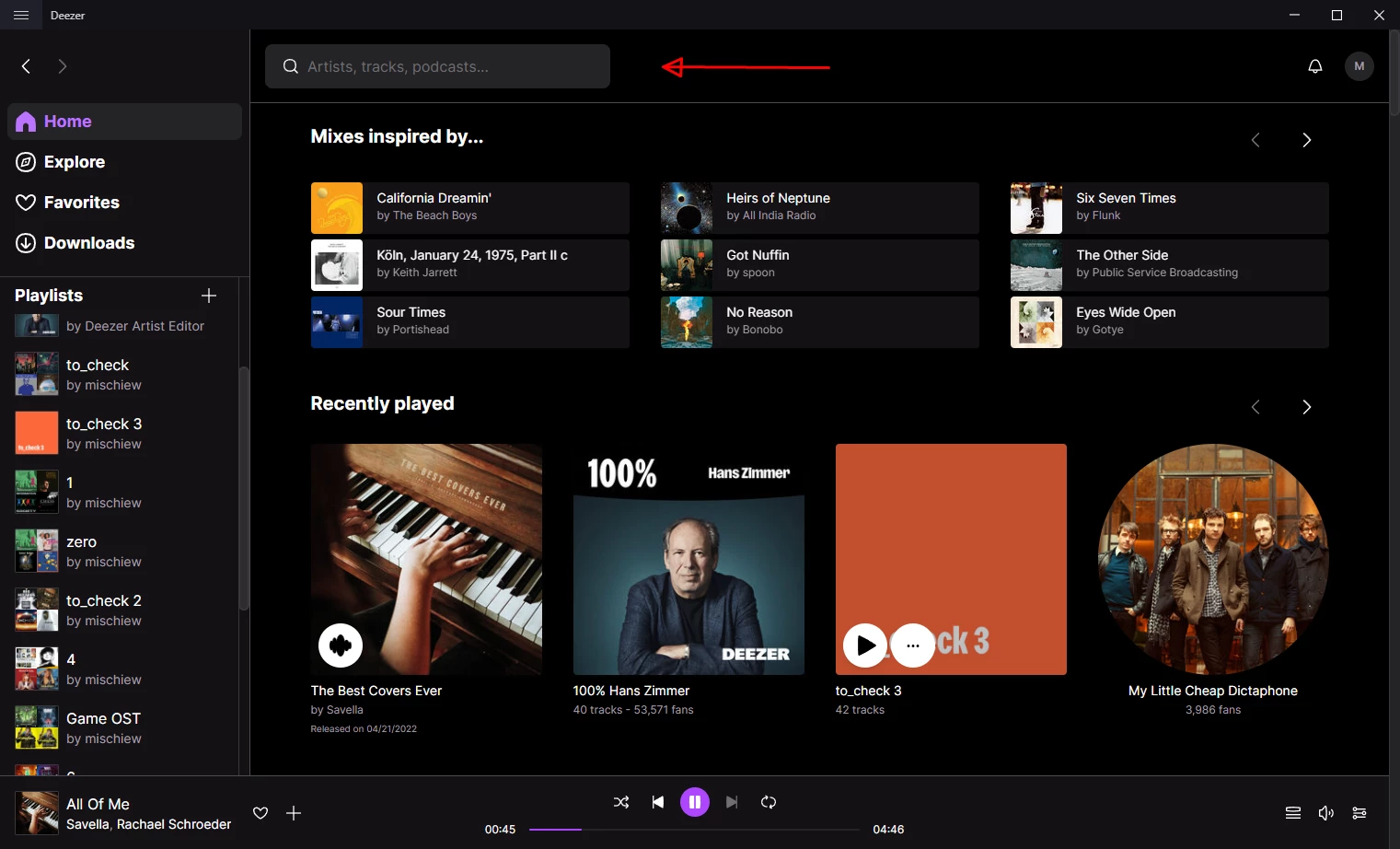Image resolution: width=1400 pixels, height=849 pixels.
Task: Open the volume control
Action: pyautogui.click(x=1326, y=813)
